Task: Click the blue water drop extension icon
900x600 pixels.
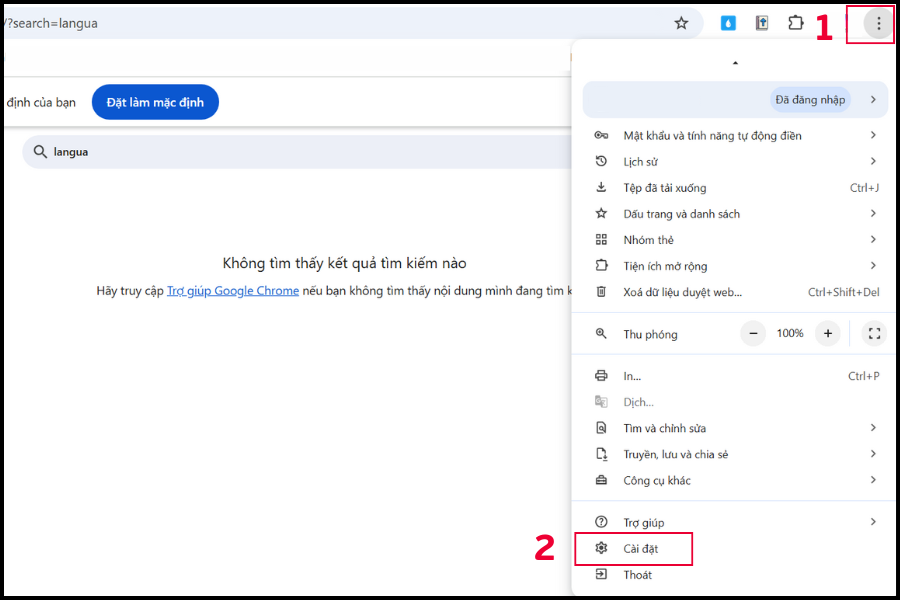Action: (728, 23)
